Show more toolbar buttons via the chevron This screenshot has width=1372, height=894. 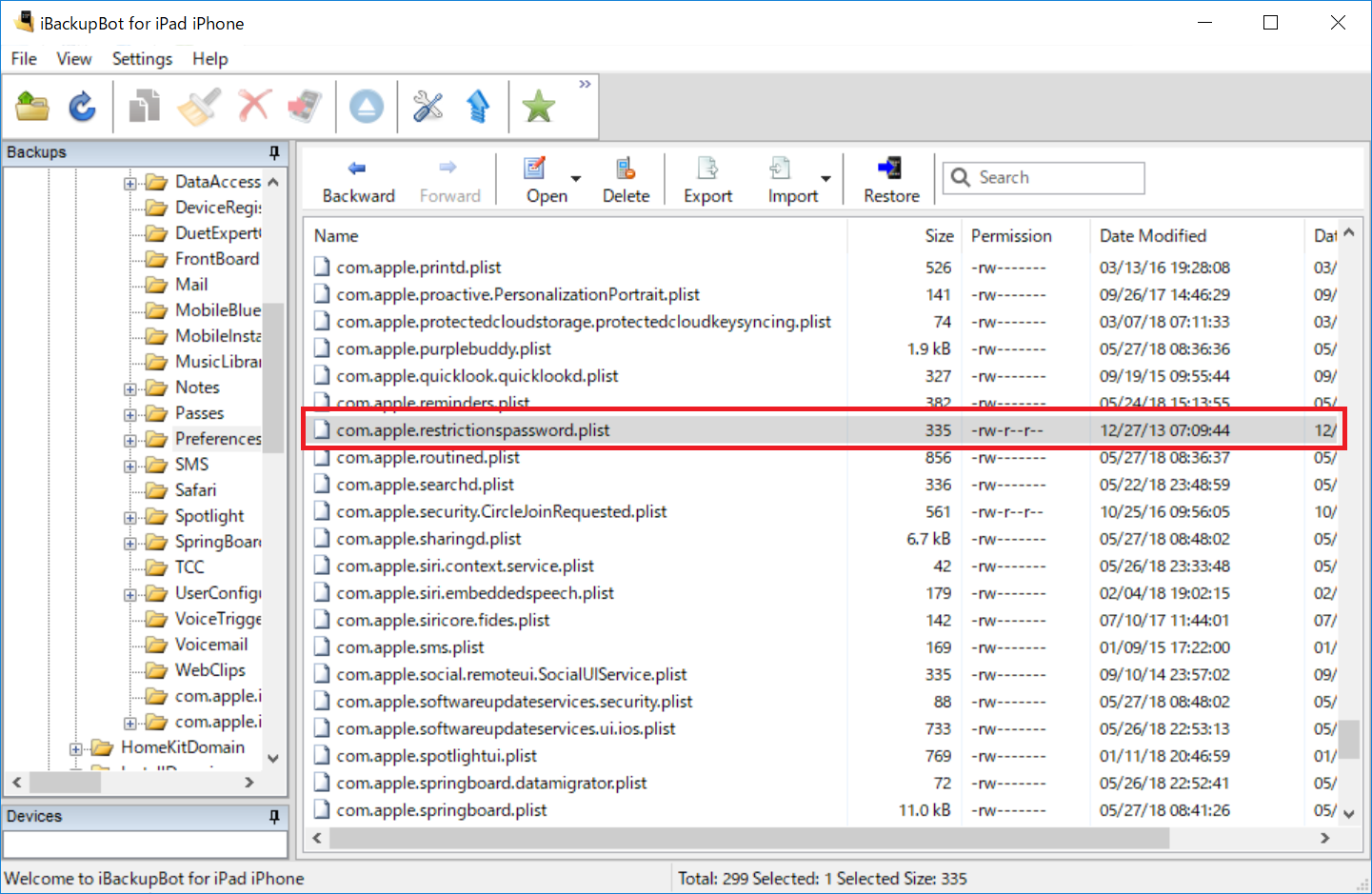pos(585,84)
